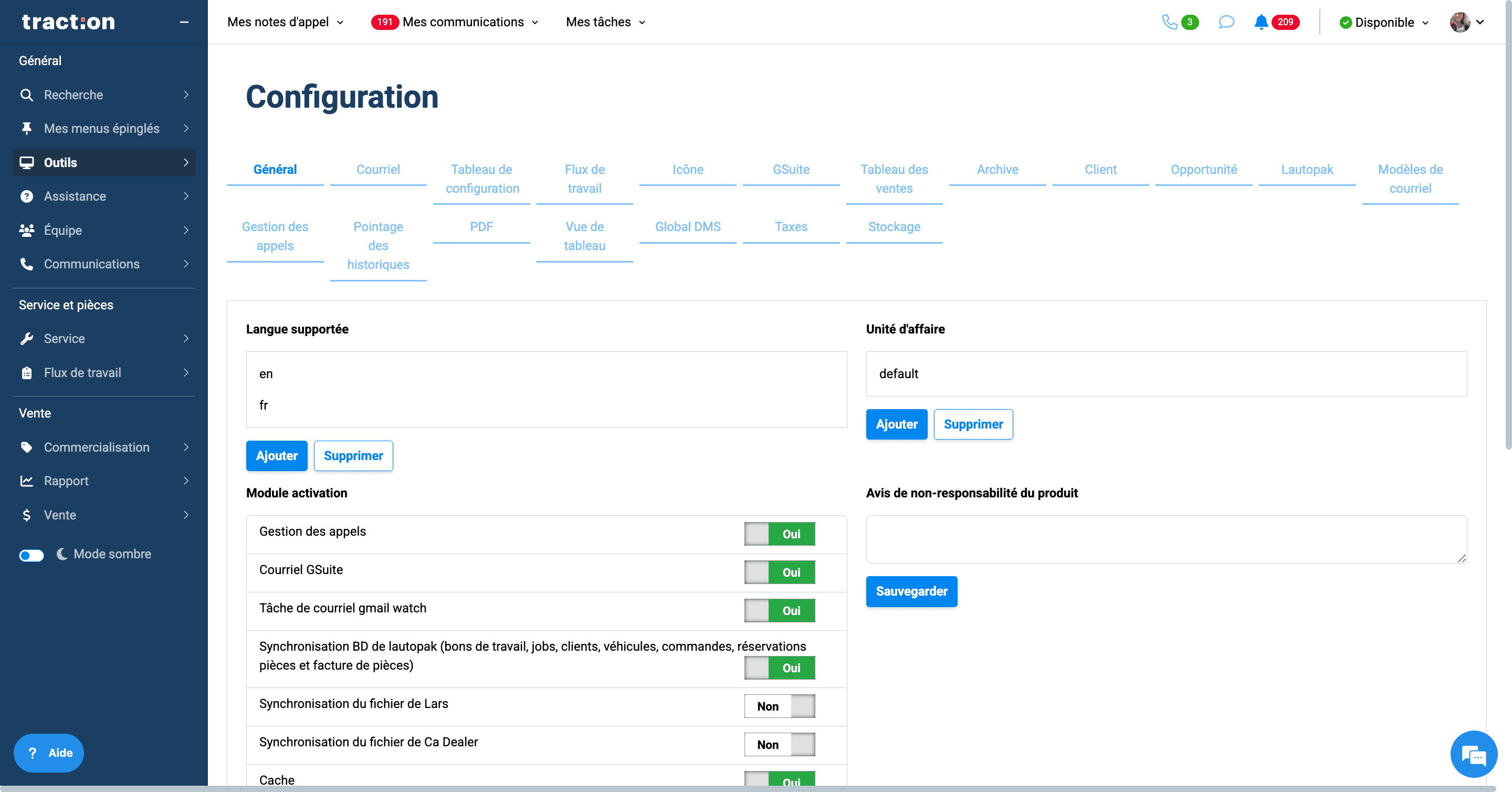Expand the Mes communications dropdown
The height and width of the screenshot is (792, 1512).
[456, 22]
